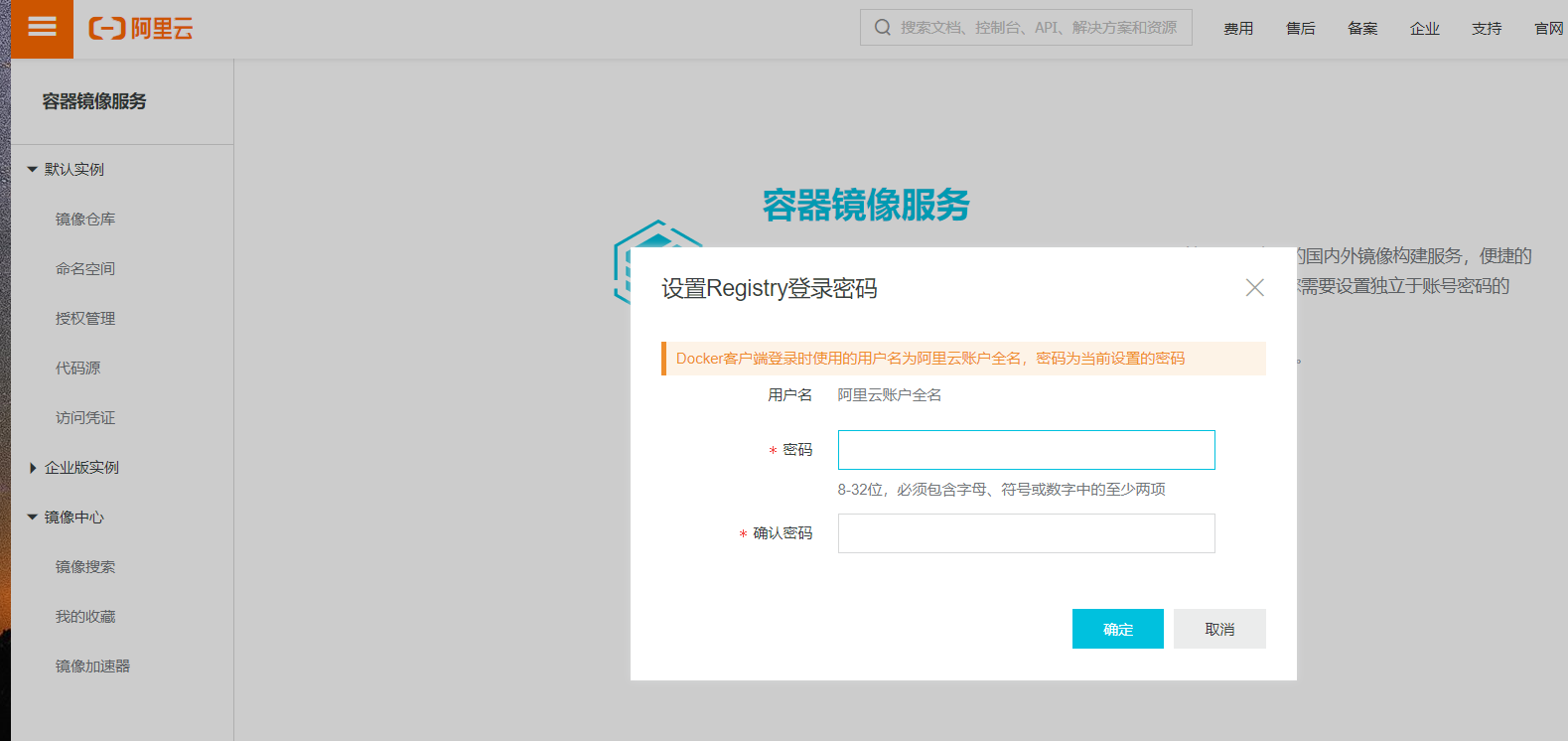Viewport: 1568px width, 741px height.
Task: Open the 官网 top navigation link
Action: [1549, 29]
